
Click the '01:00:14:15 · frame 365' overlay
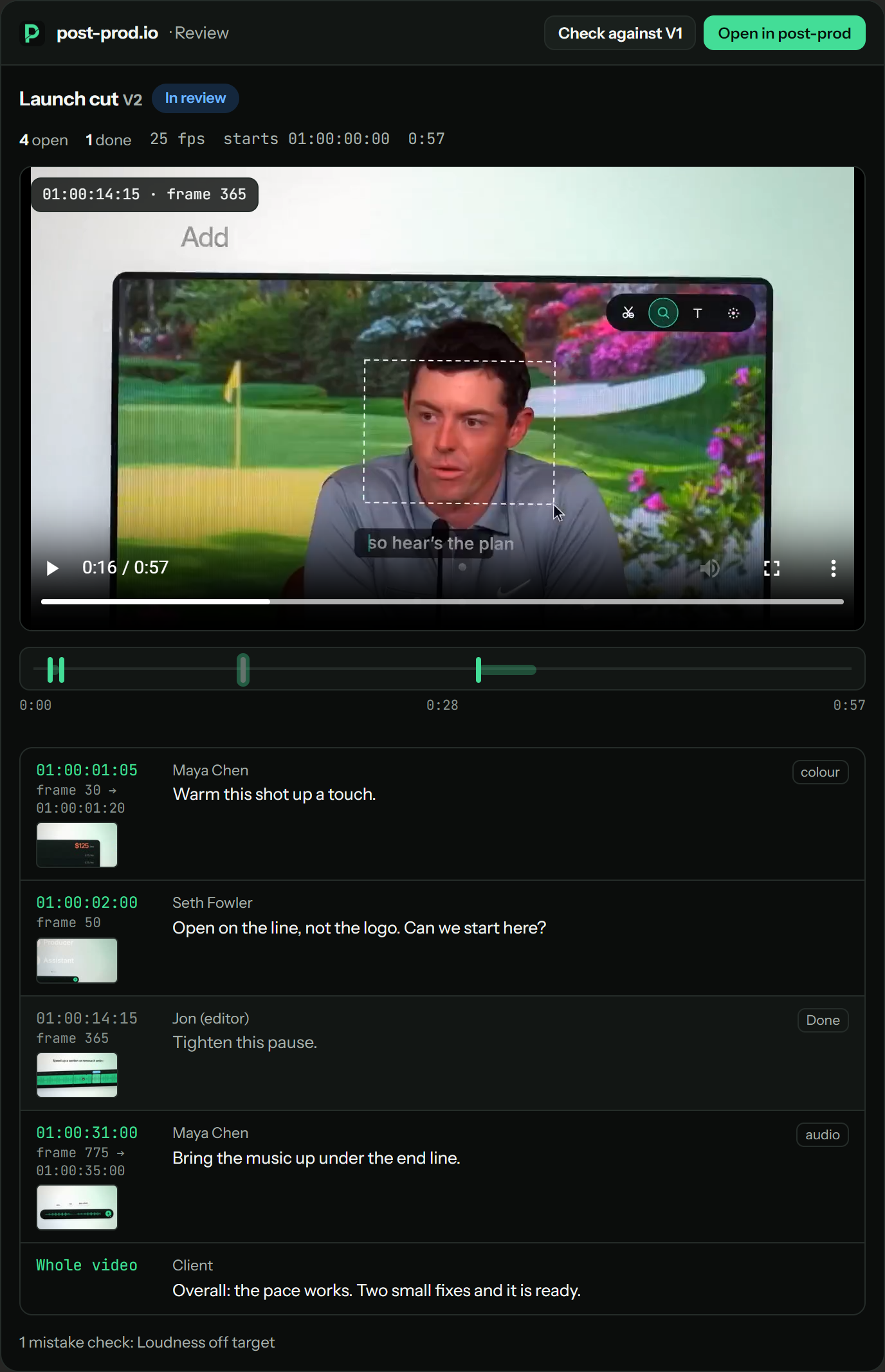(145, 194)
